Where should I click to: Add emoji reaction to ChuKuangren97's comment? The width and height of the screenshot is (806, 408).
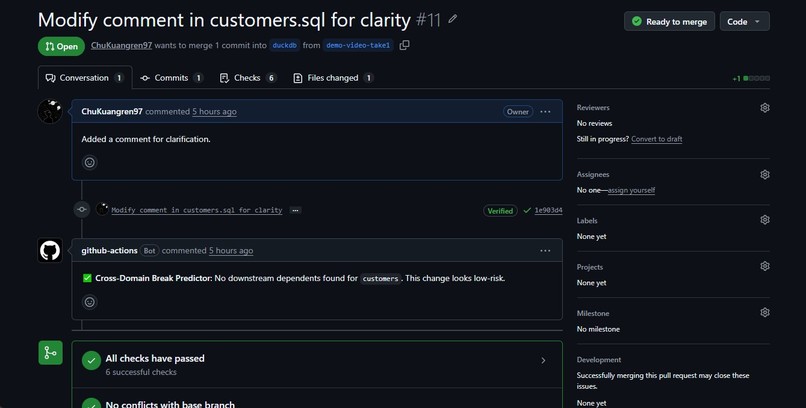89,162
